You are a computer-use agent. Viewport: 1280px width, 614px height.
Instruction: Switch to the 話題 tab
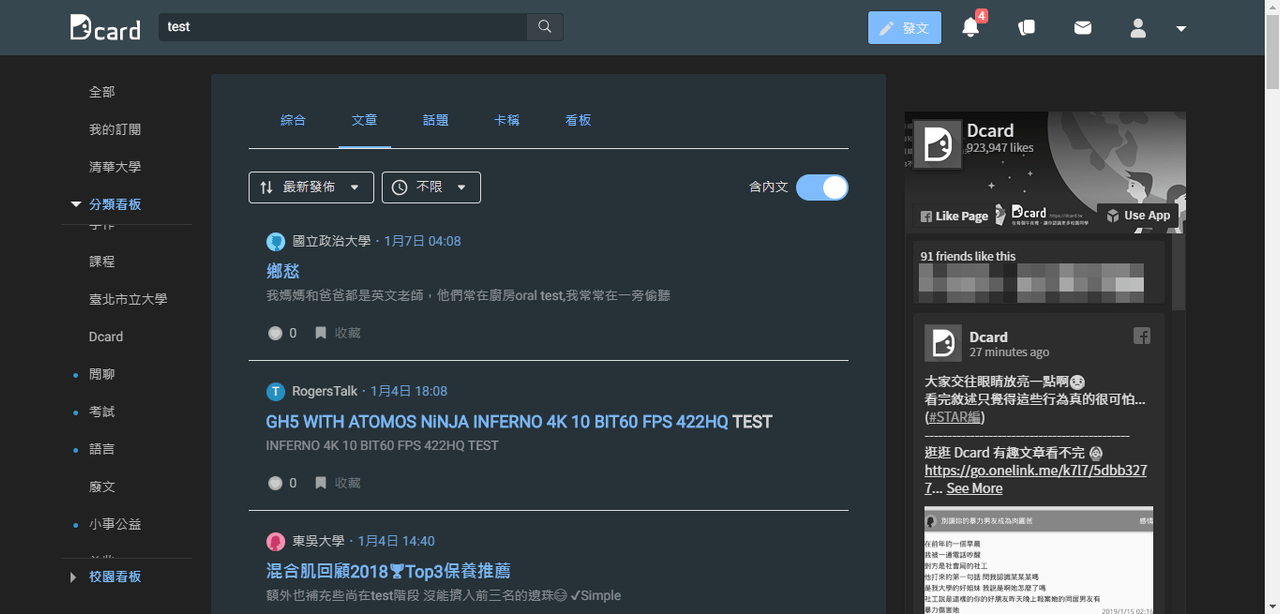[436, 120]
